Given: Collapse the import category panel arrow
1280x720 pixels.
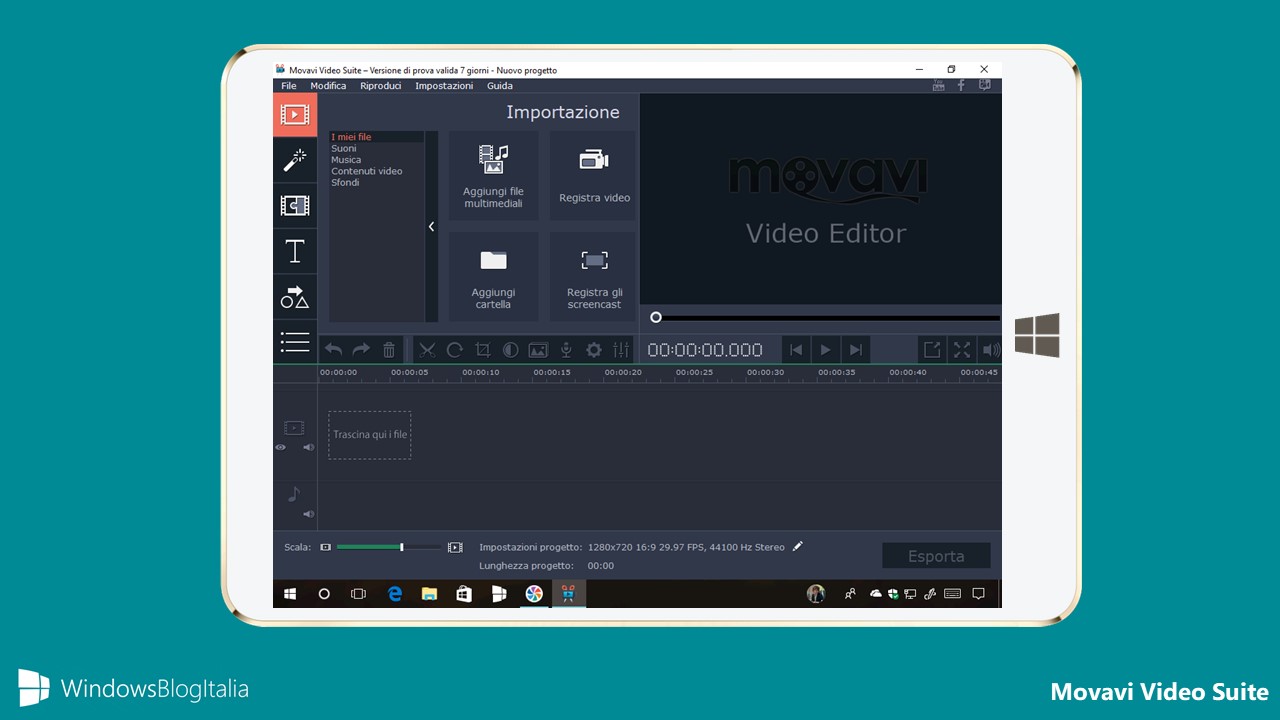Looking at the screenshot, I should (432, 227).
